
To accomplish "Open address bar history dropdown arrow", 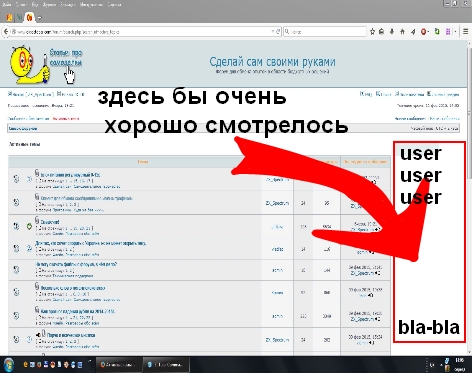I will (273, 32).
